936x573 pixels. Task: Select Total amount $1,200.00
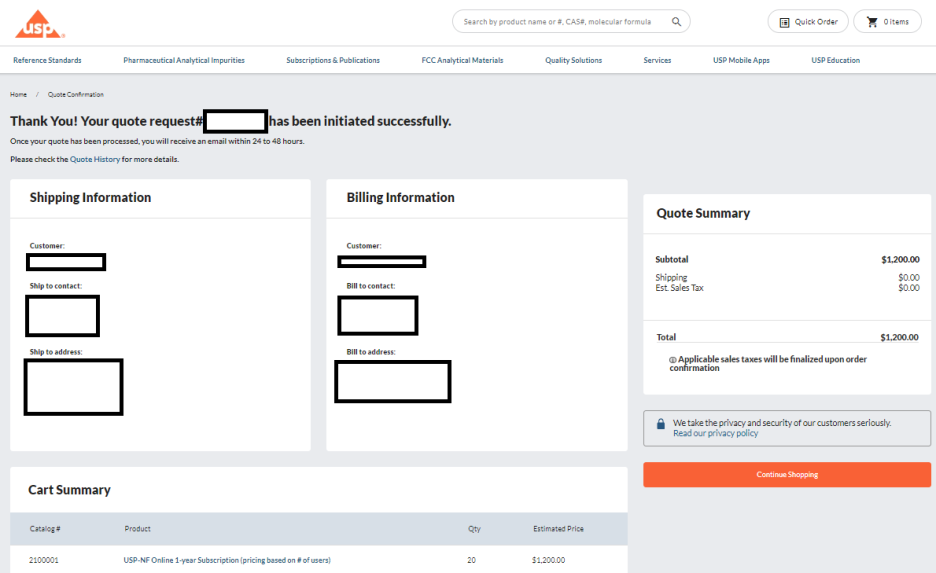coord(900,337)
